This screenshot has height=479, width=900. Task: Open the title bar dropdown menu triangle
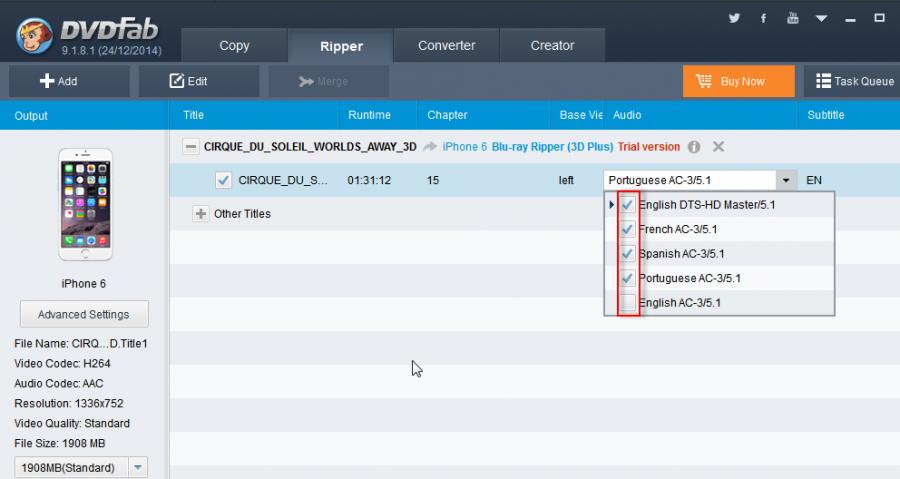tap(822, 18)
